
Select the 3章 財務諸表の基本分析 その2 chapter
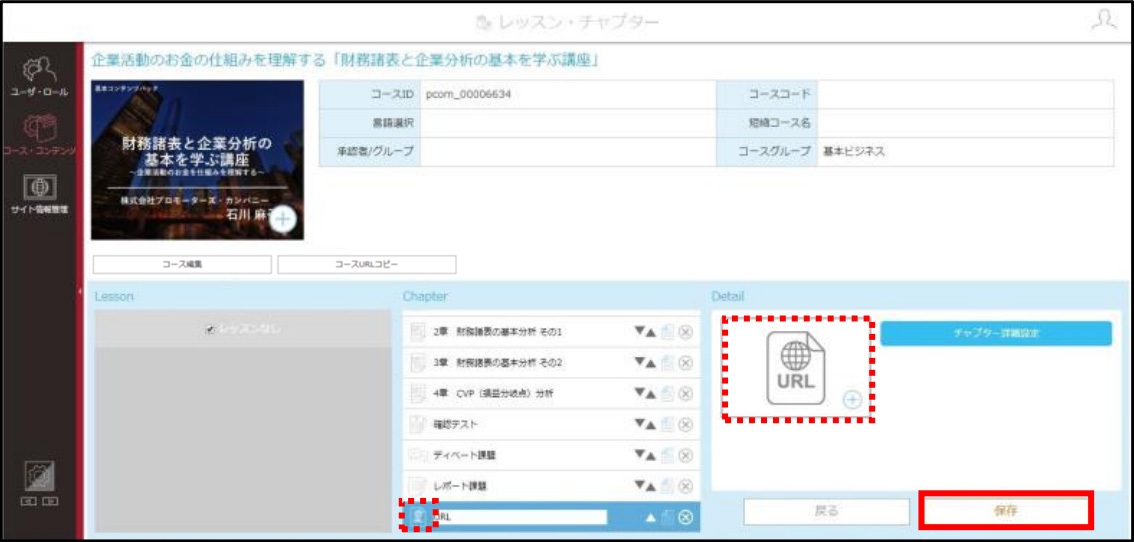(x=551, y=363)
